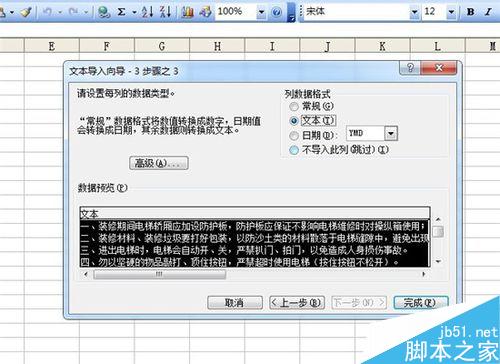Click inside the font size 12 field

pos(434,12)
